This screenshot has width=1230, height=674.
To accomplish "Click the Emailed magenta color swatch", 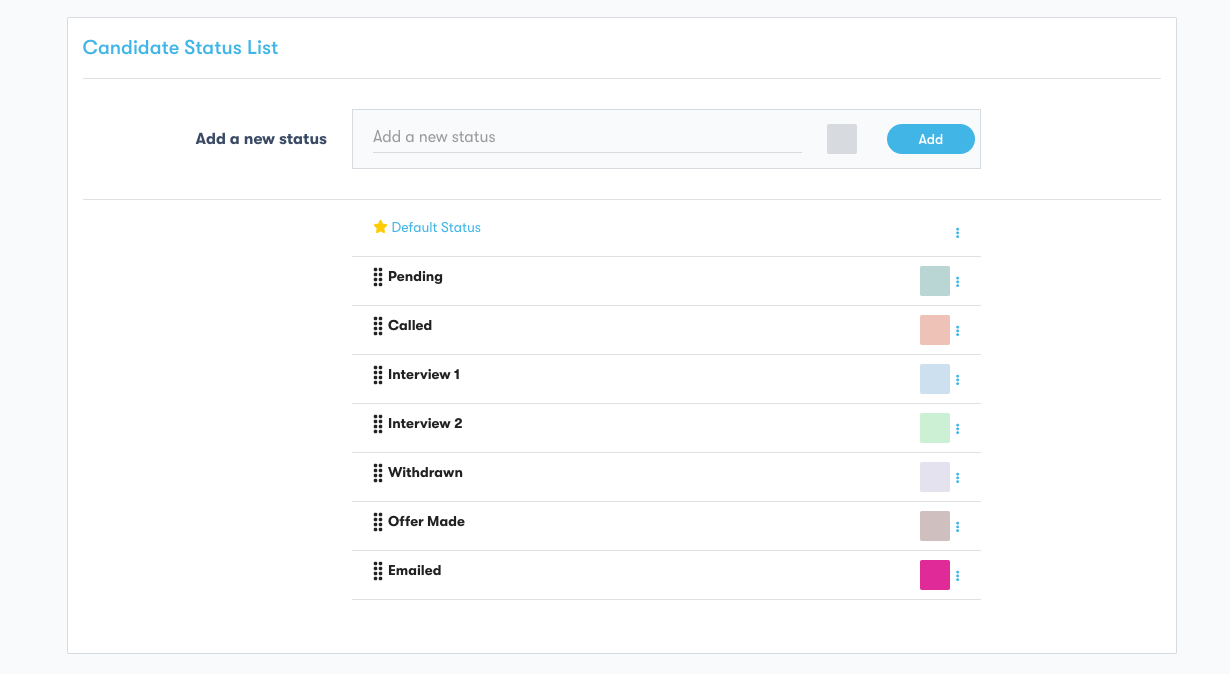I will (x=935, y=575).
